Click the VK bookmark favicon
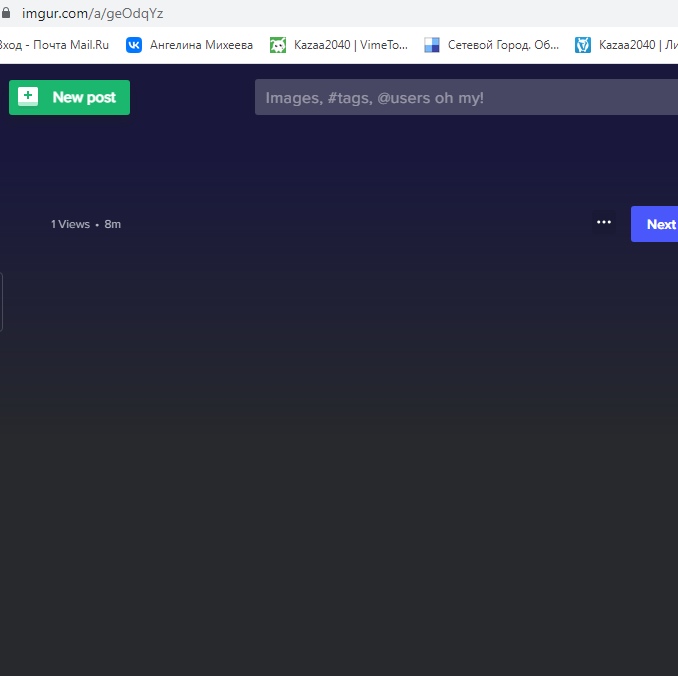 point(134,44)
